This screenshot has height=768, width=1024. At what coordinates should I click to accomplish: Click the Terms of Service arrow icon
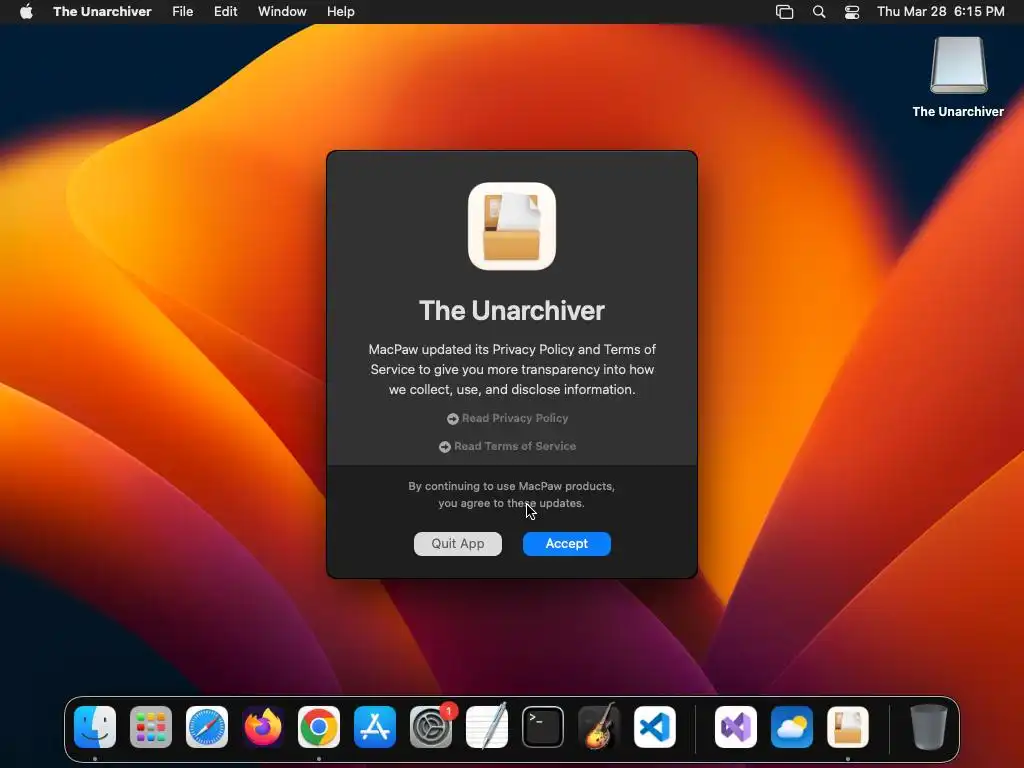coord(445,447)
